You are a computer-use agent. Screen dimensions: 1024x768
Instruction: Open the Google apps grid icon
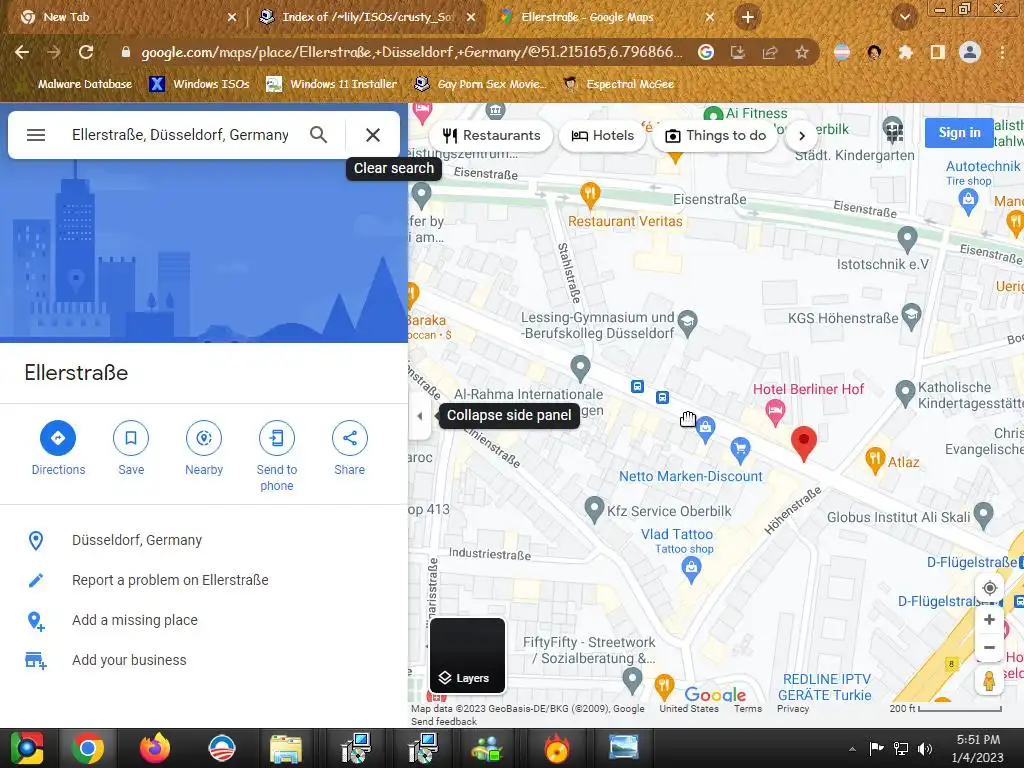(893, 131)
